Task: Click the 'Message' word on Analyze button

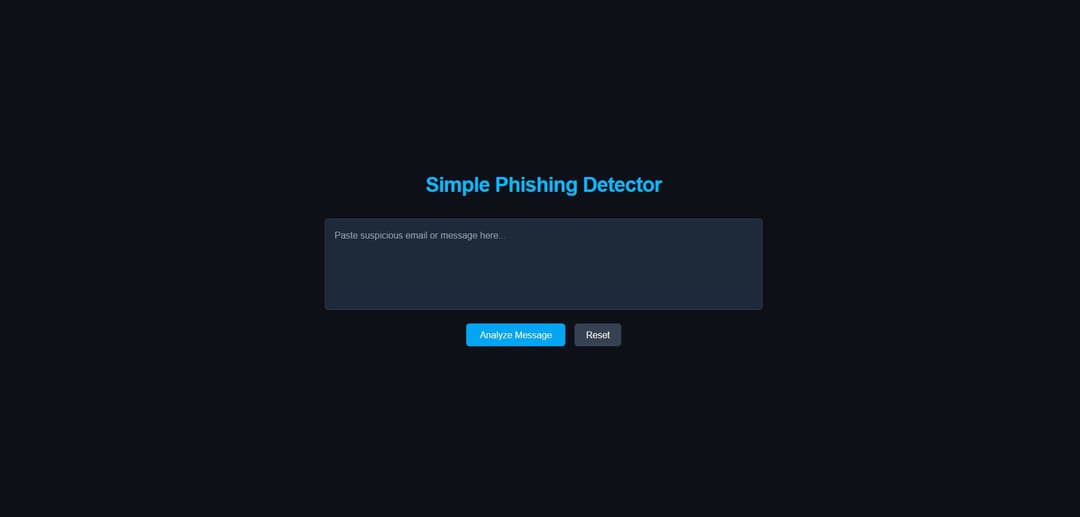Action: coord(534,335)
